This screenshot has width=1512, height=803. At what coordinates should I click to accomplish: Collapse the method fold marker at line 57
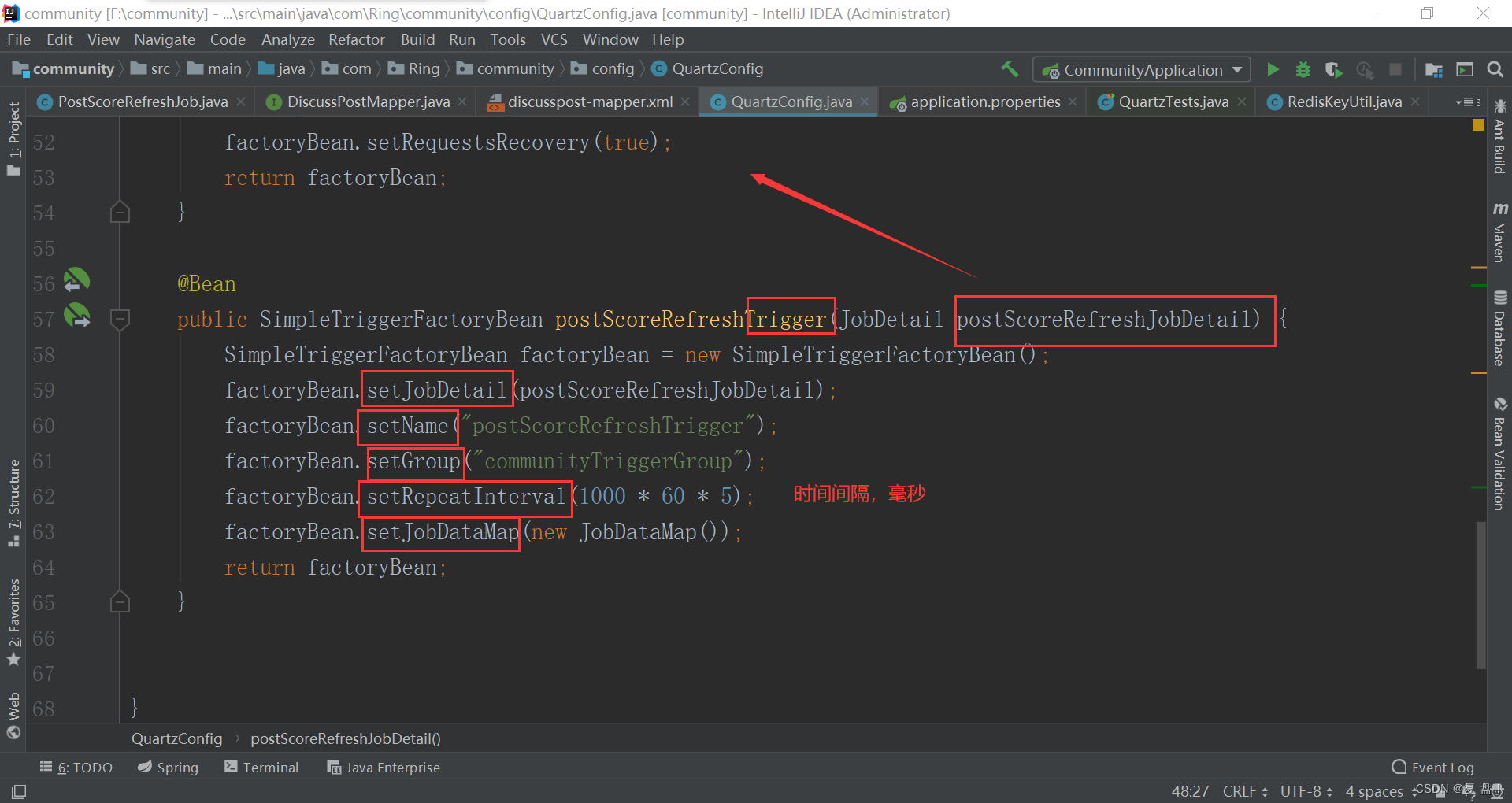pyautogui.click(x=120, y=320)
